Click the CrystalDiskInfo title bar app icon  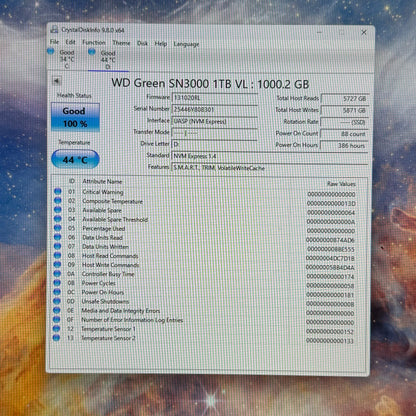[54, 30]
